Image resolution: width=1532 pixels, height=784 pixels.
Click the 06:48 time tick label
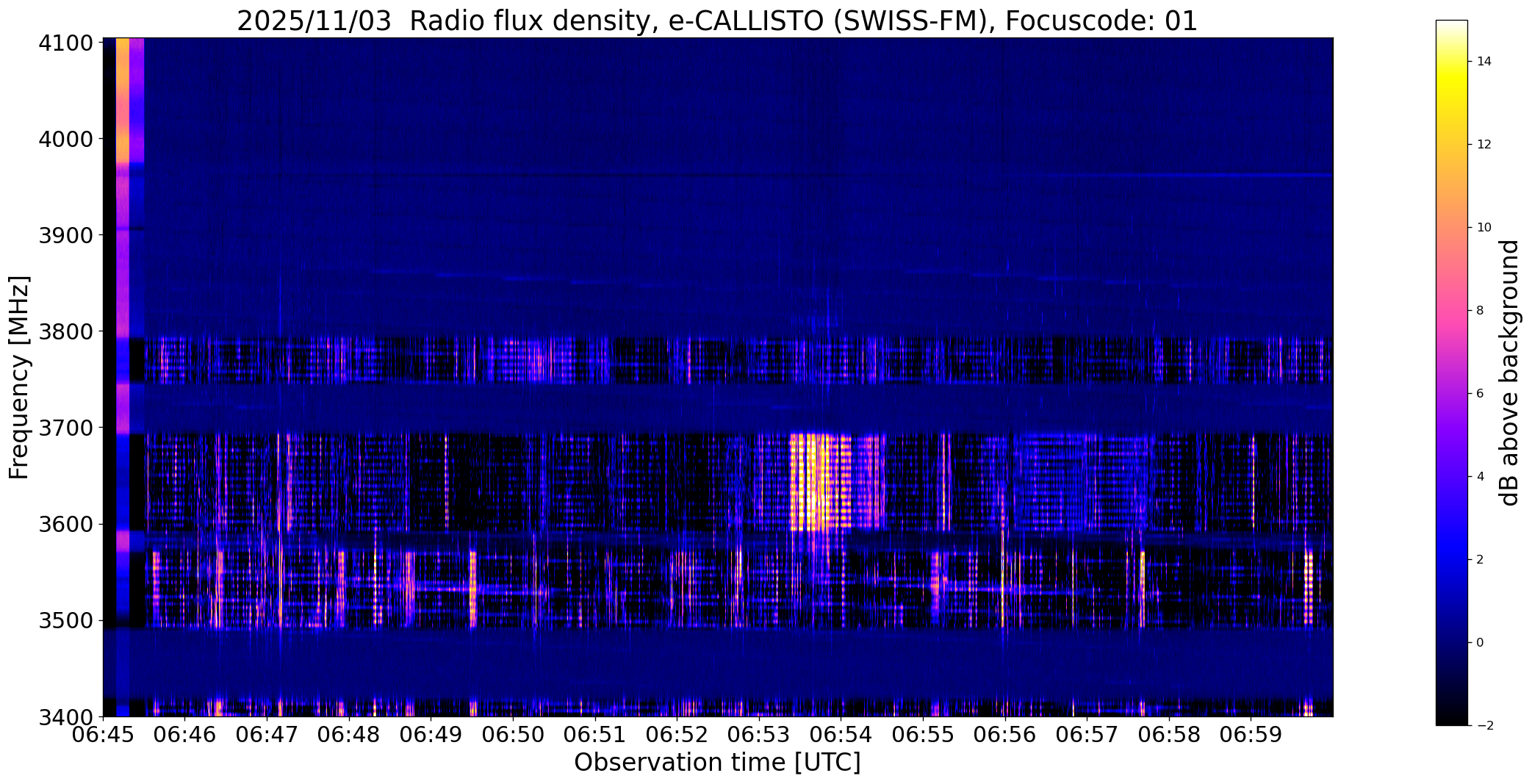point(349,735)
